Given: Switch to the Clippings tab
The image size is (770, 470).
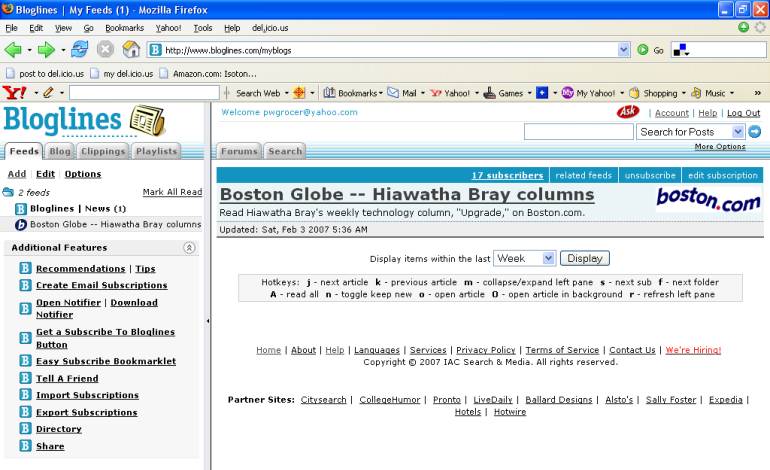Looking at the screenshot, I should point(103,151).
